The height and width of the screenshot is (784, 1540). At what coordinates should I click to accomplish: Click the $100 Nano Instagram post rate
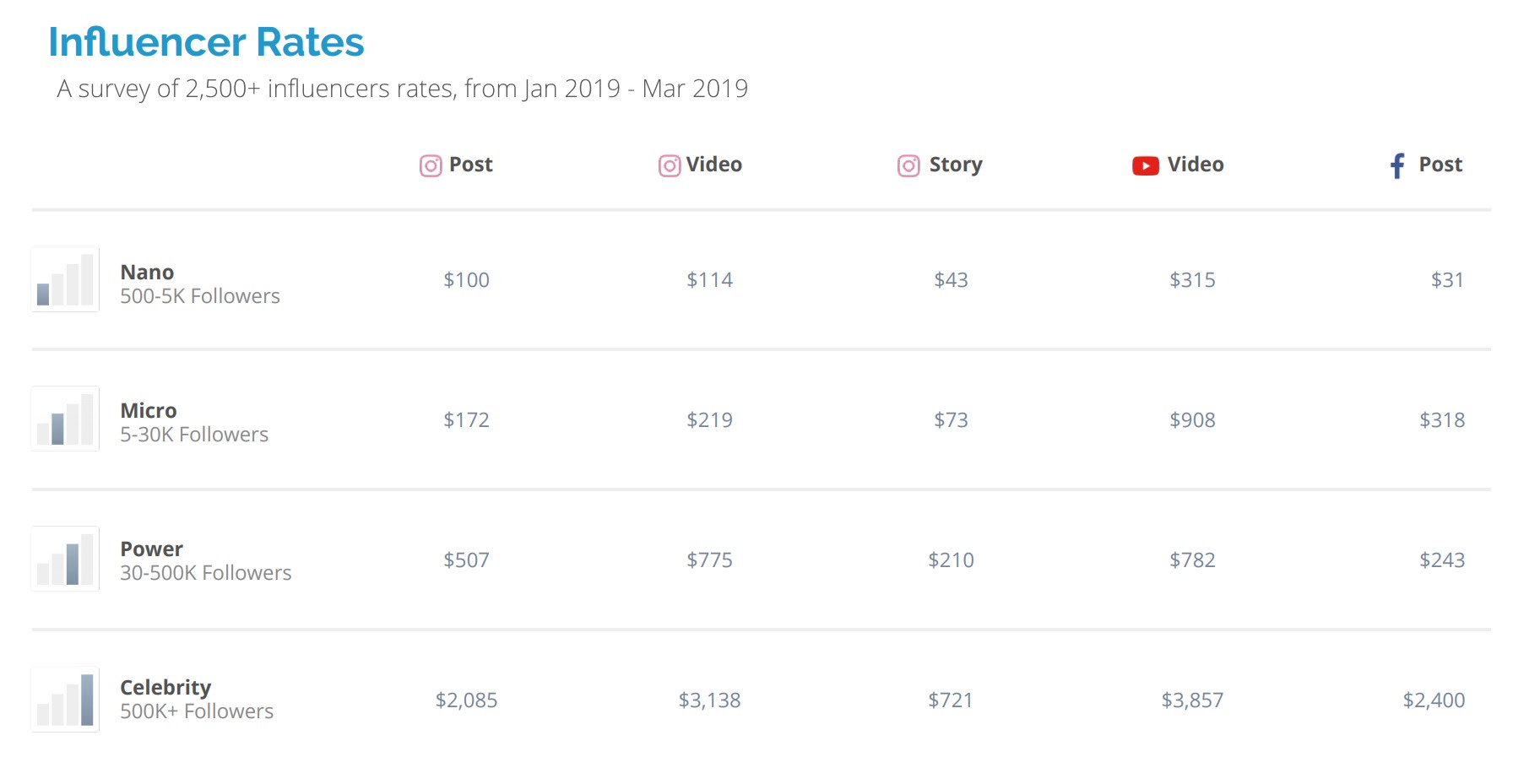pos(467,280)
